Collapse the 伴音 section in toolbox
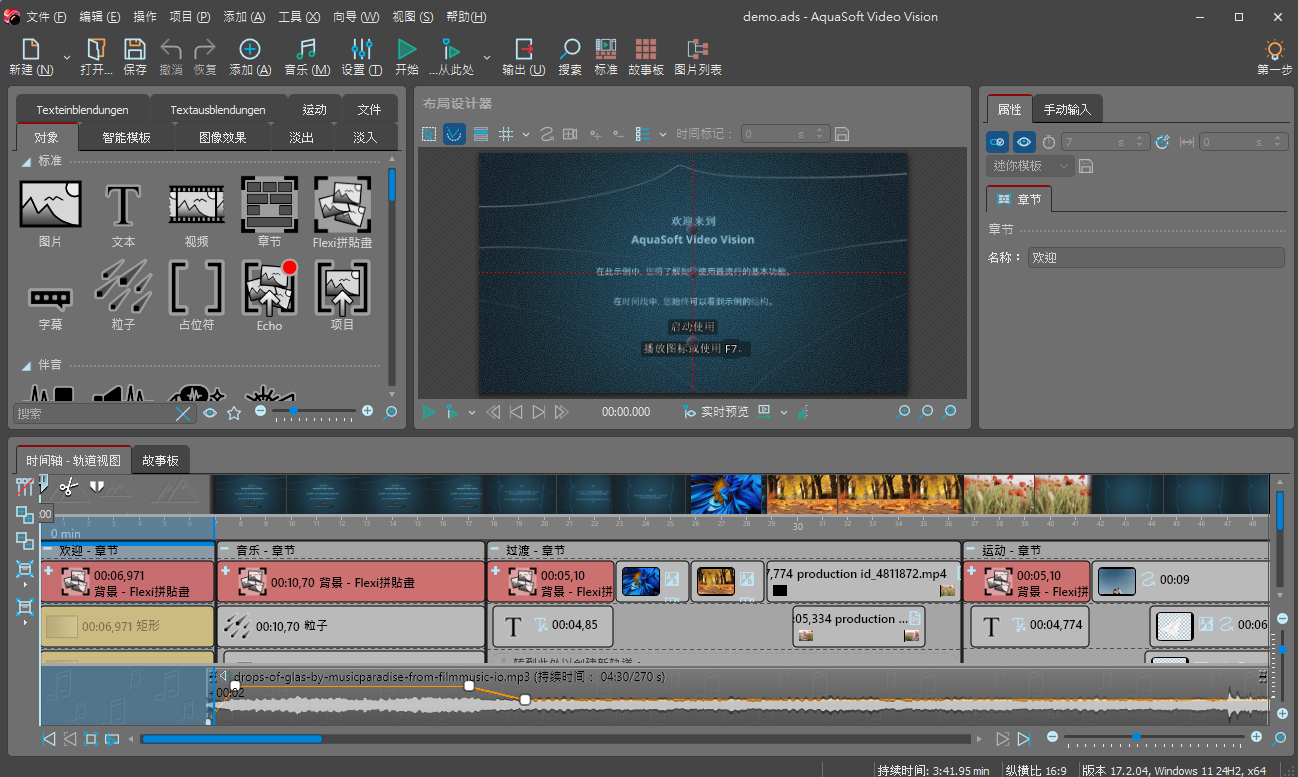Image resolution: width=1298 pixels, height=777 pixels. click(x=27, y=365)
